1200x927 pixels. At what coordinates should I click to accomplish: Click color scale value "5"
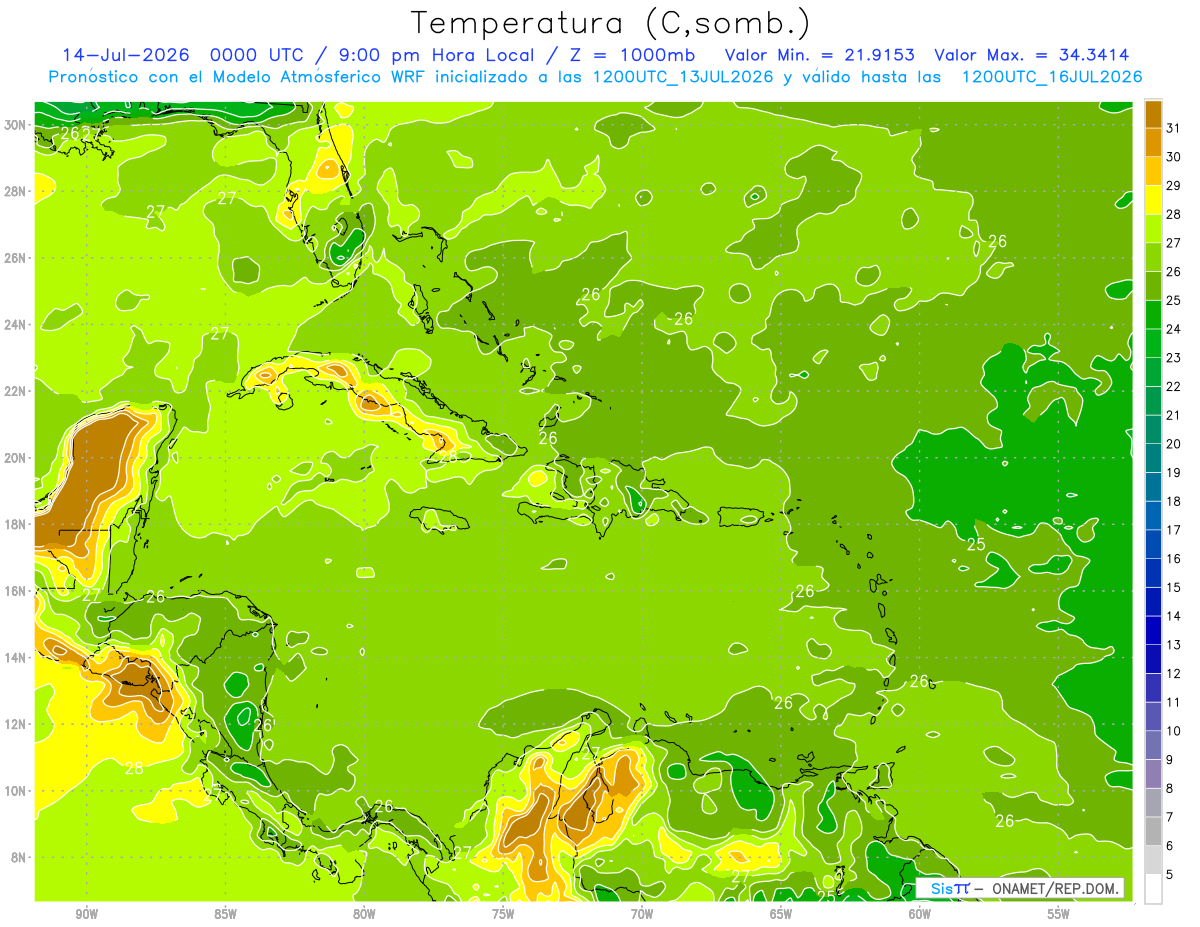click(1171, 874)
